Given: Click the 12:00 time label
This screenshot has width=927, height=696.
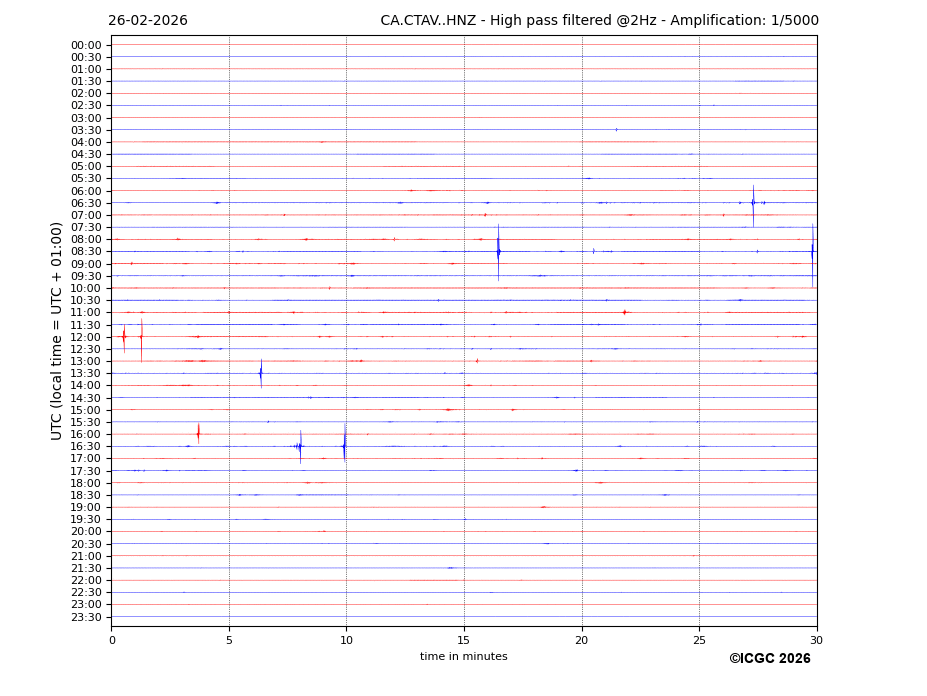Looking at the screenshot, I should pyautogui.click(x=86, y=337).
